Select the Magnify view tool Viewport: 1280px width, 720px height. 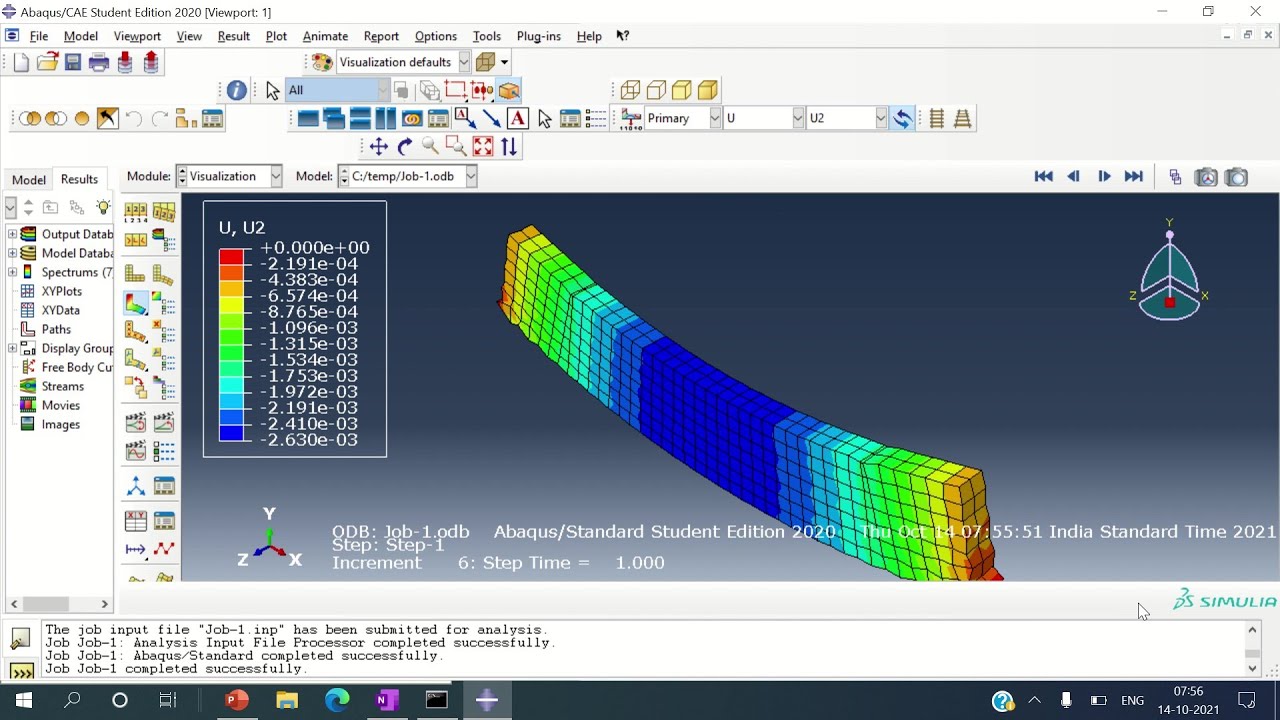(x=430, y=146)
